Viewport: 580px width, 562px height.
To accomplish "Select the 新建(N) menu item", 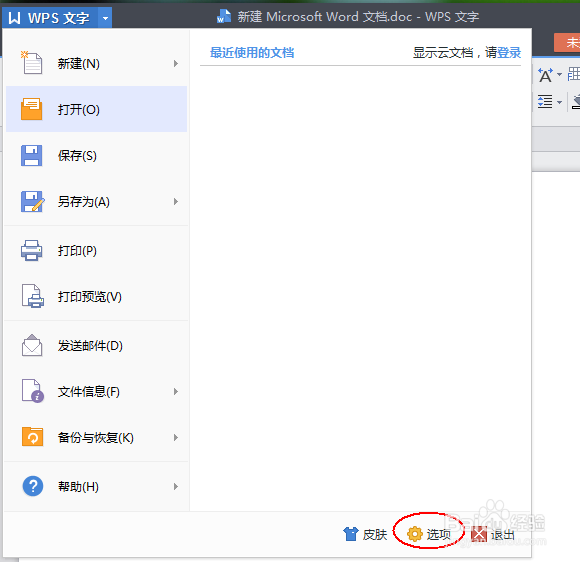I will coord(96,63).
